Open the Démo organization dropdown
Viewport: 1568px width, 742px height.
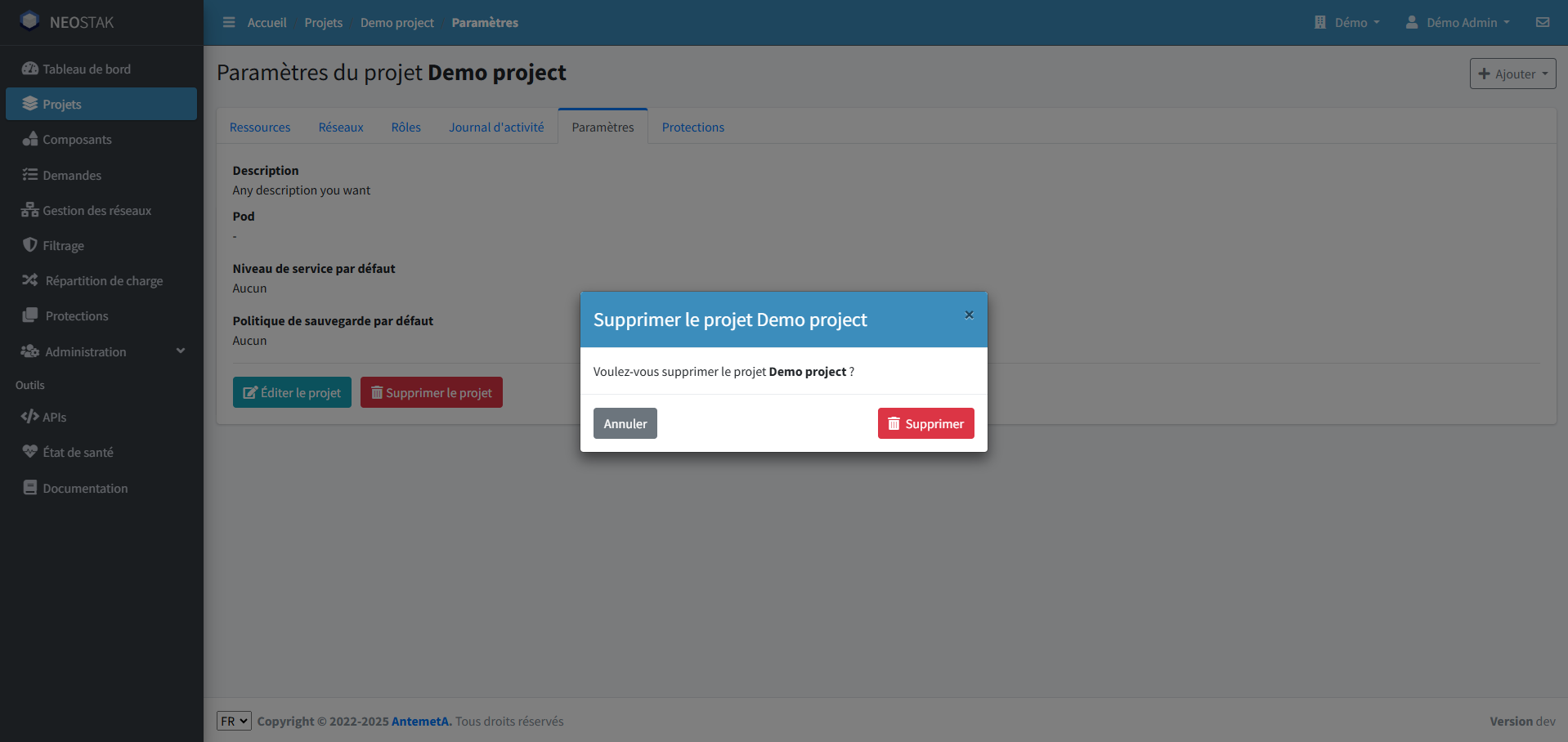[1347, 22]
